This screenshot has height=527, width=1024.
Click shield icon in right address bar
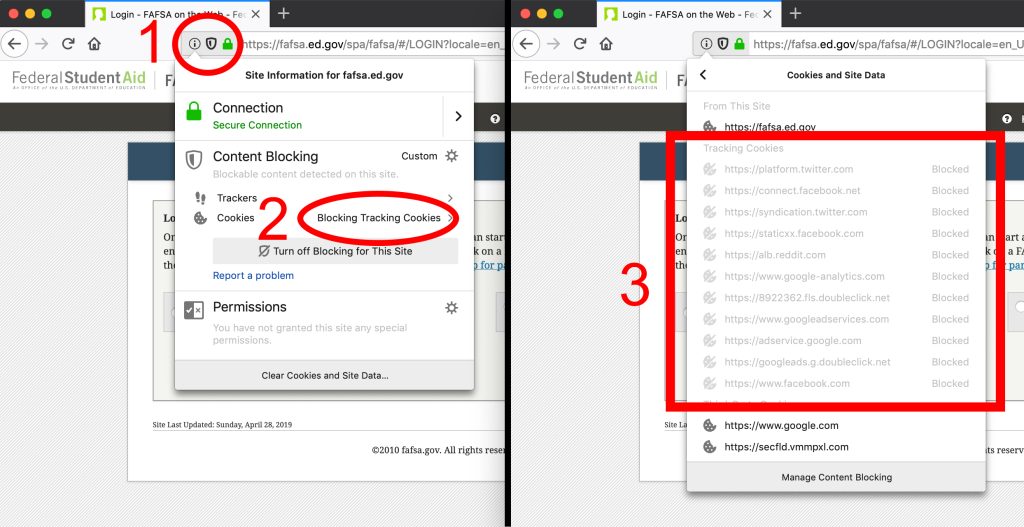point(722,44)
